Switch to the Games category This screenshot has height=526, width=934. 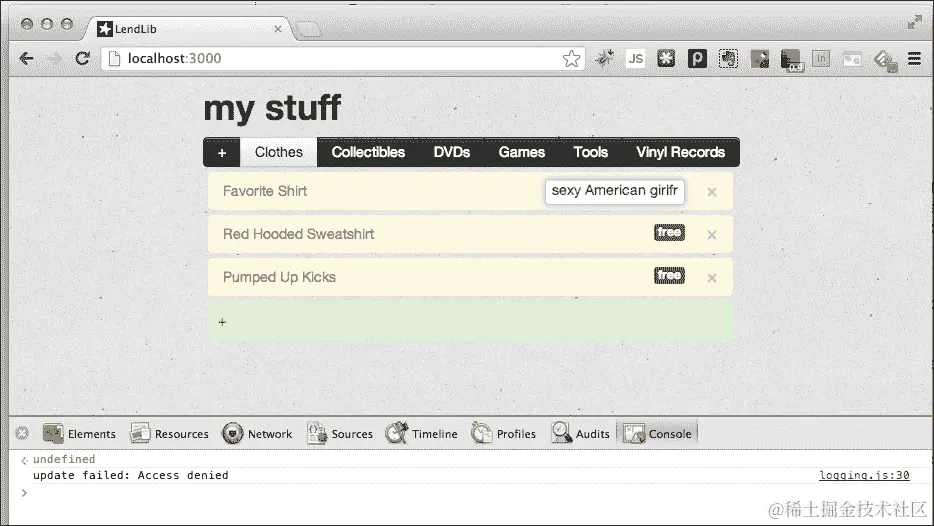[x=522, y=152]
